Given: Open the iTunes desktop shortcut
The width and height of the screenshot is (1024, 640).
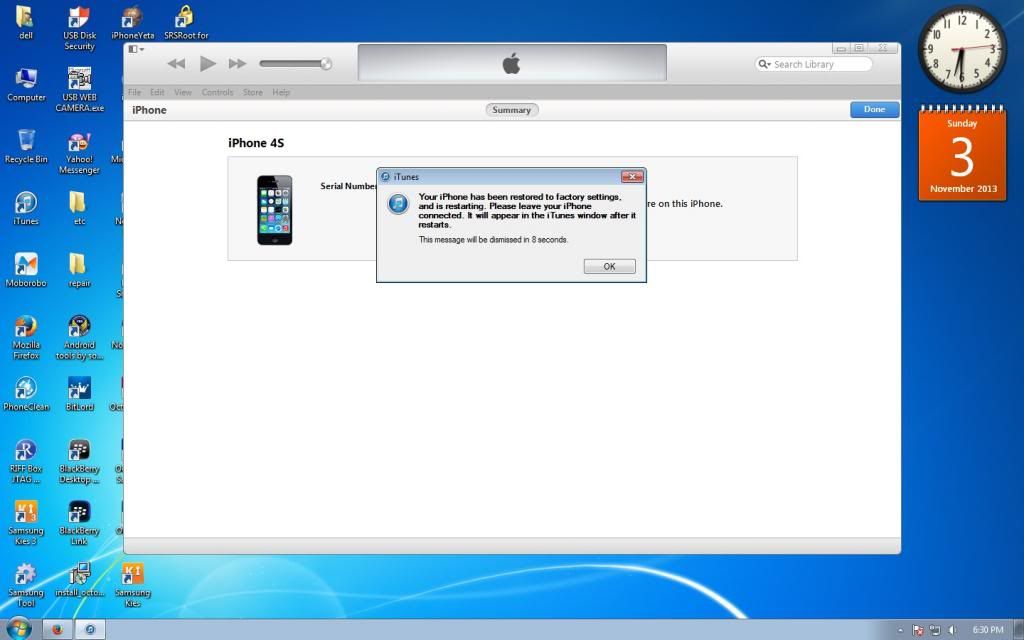Looking at the screenshot, I should click(x=26, y=205).
